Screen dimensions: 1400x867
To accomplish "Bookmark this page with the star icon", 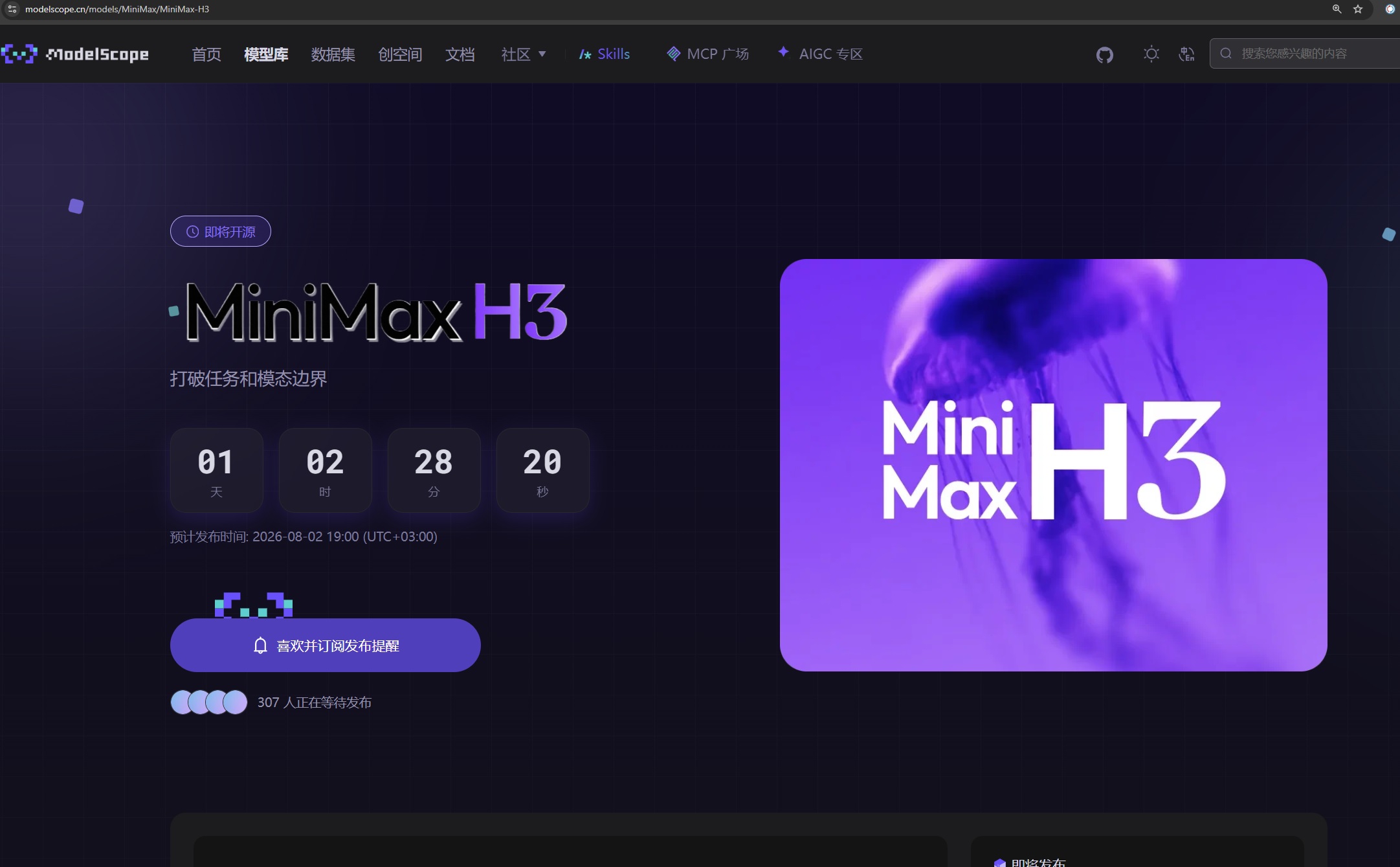I will [x=1358, y=9].
